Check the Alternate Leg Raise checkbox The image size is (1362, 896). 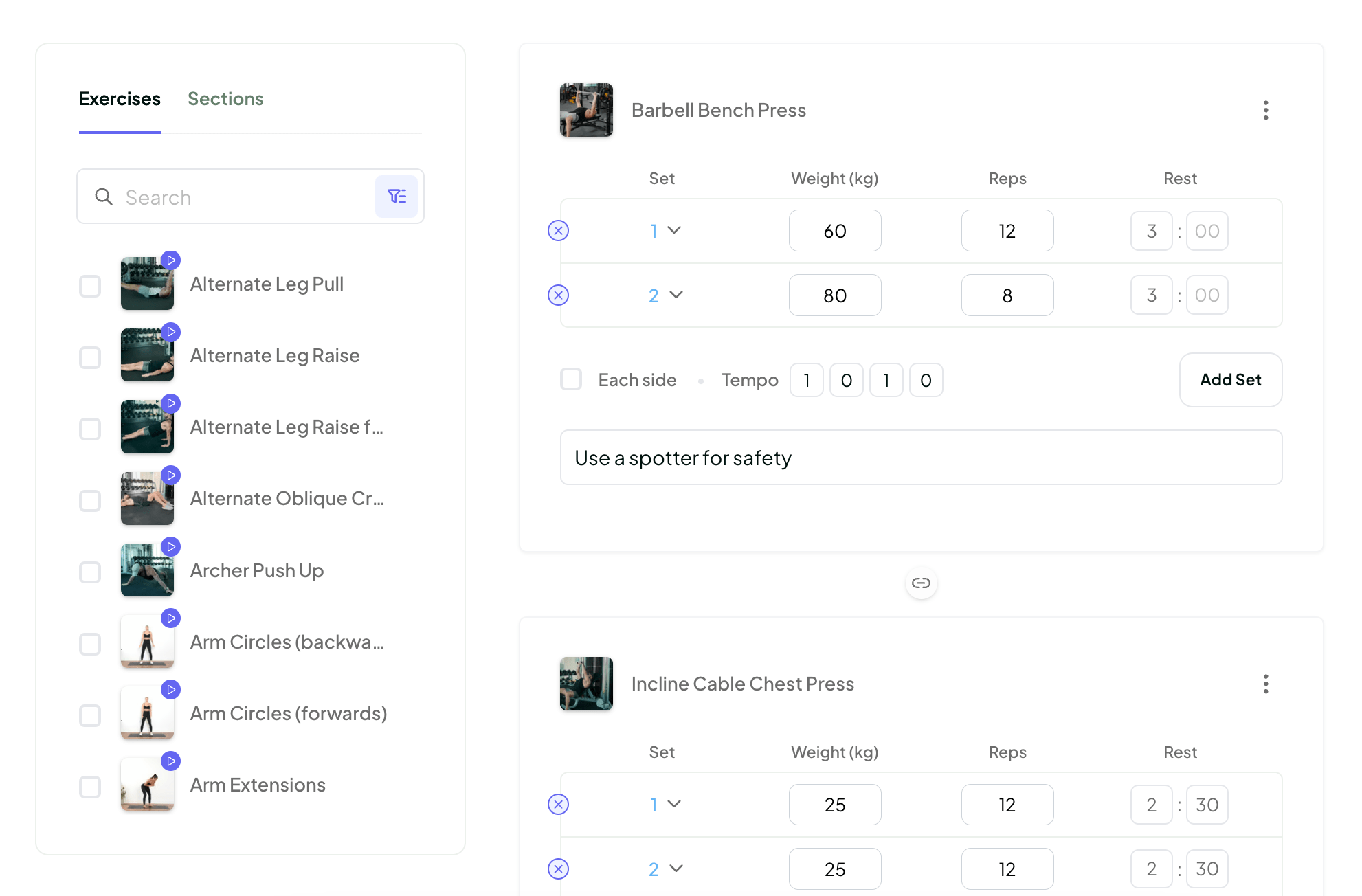point(90,357)
